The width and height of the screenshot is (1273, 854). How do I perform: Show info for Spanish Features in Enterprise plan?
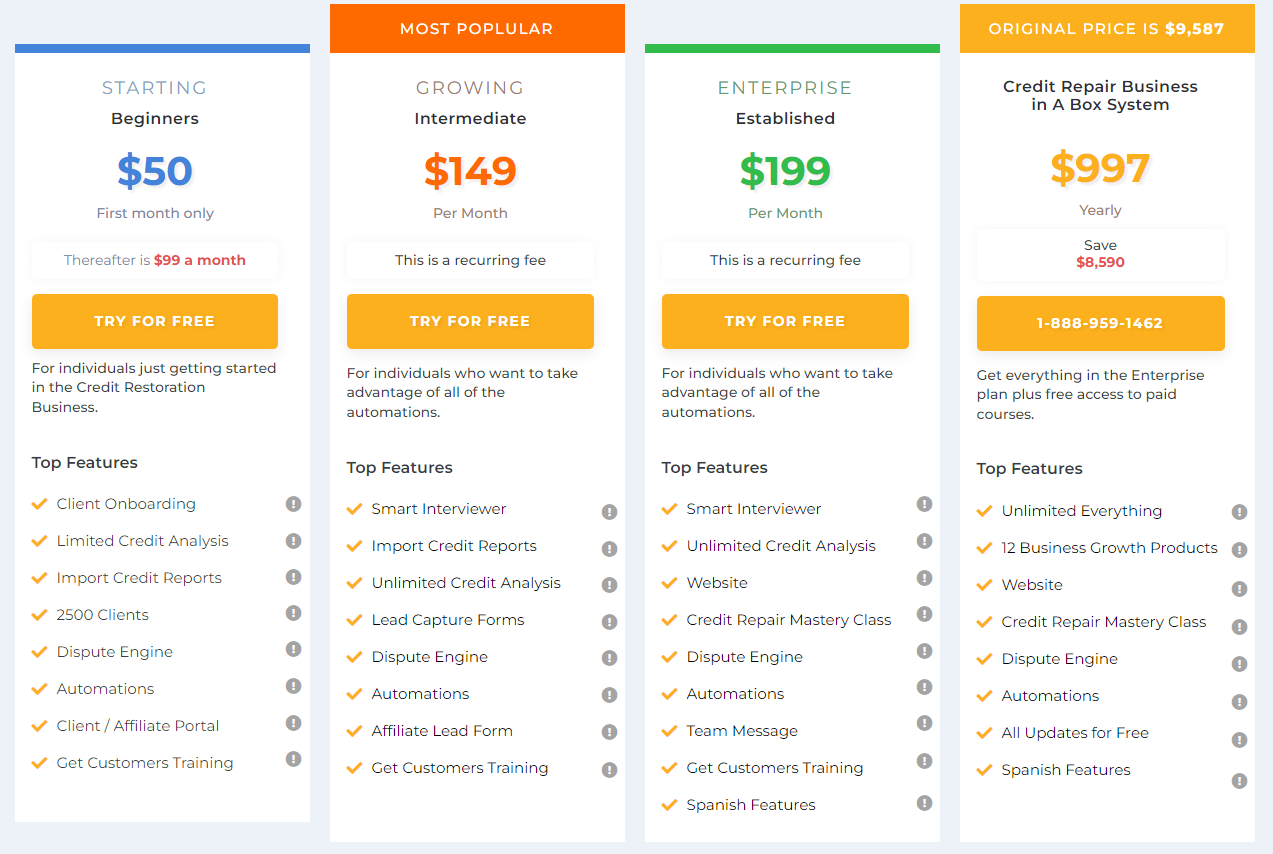(x=924, y=802)
